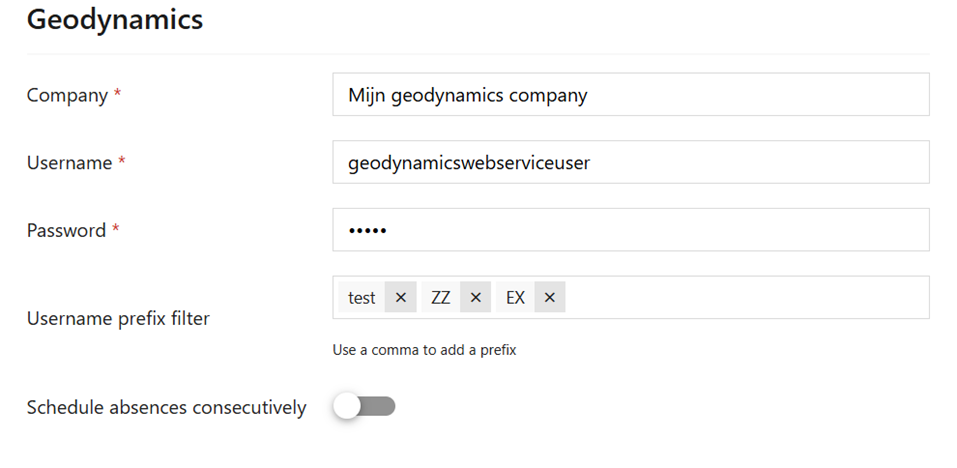The width and height of the screenshot is (957, 468).
Task: Click the Username field label
Action: click(69, 162)
